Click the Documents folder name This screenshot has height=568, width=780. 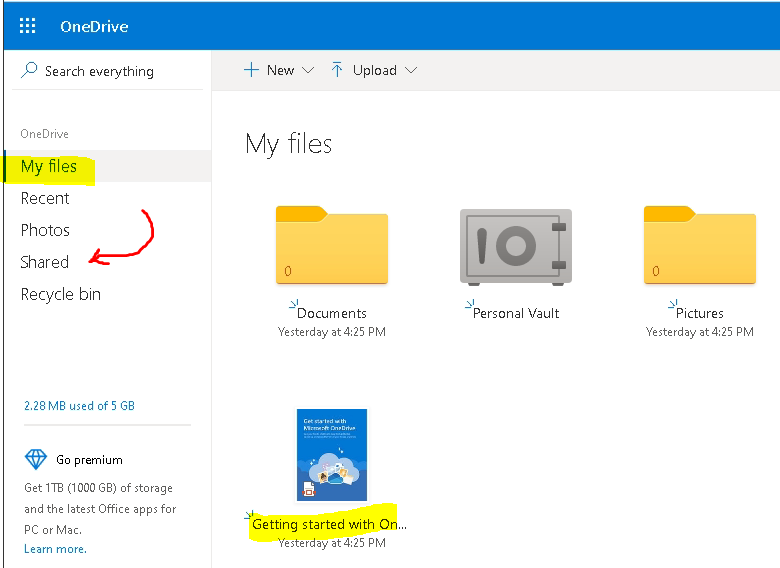pyautogui.click(x=332, y=313)
